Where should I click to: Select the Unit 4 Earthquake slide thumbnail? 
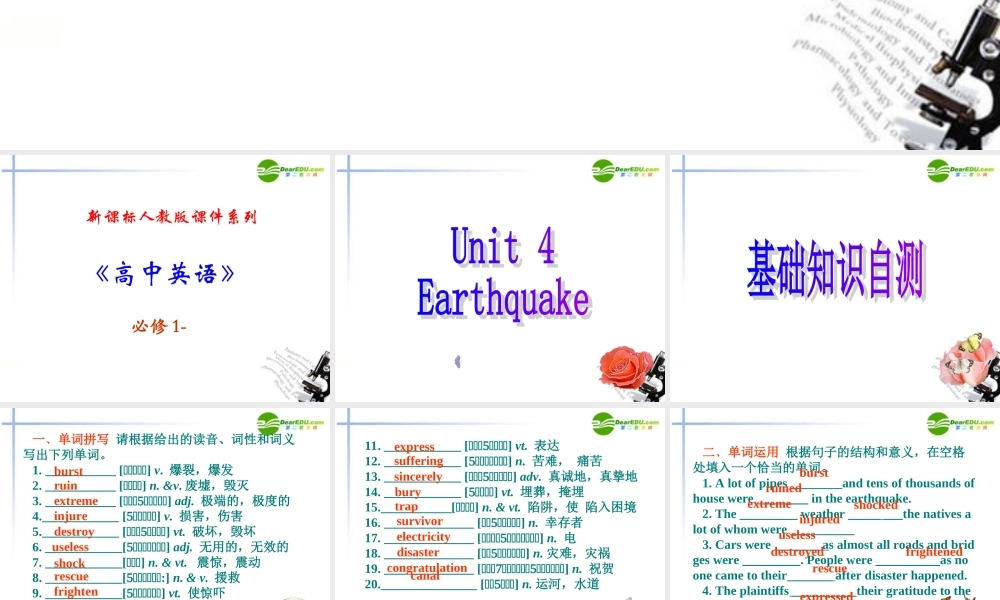tap(500, 278)
